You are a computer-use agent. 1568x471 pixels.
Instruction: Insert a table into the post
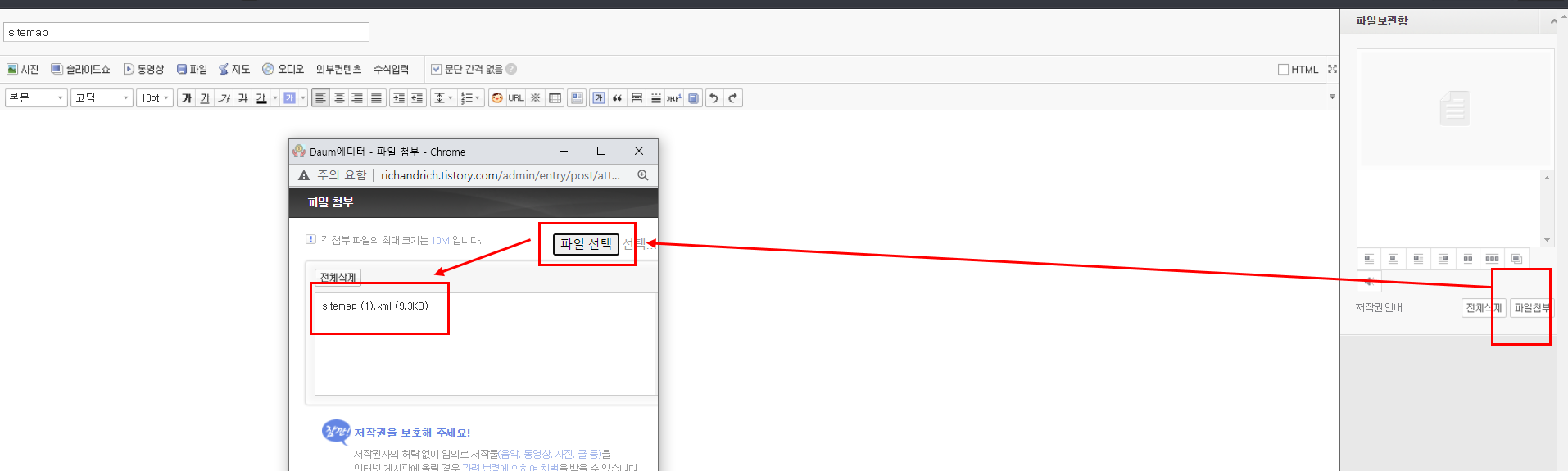coord(555,97)
